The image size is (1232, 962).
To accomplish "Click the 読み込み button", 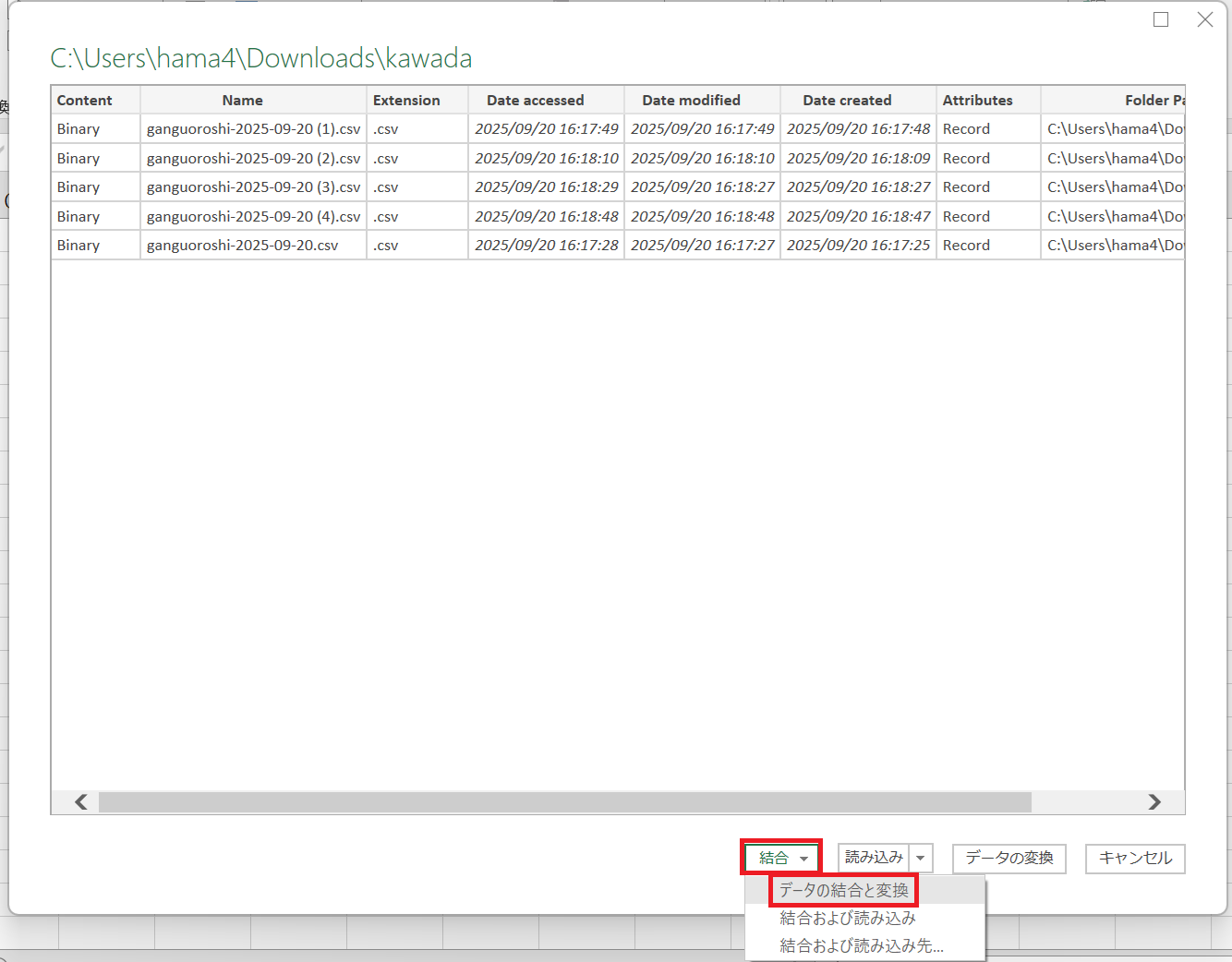I will [874, 858].
